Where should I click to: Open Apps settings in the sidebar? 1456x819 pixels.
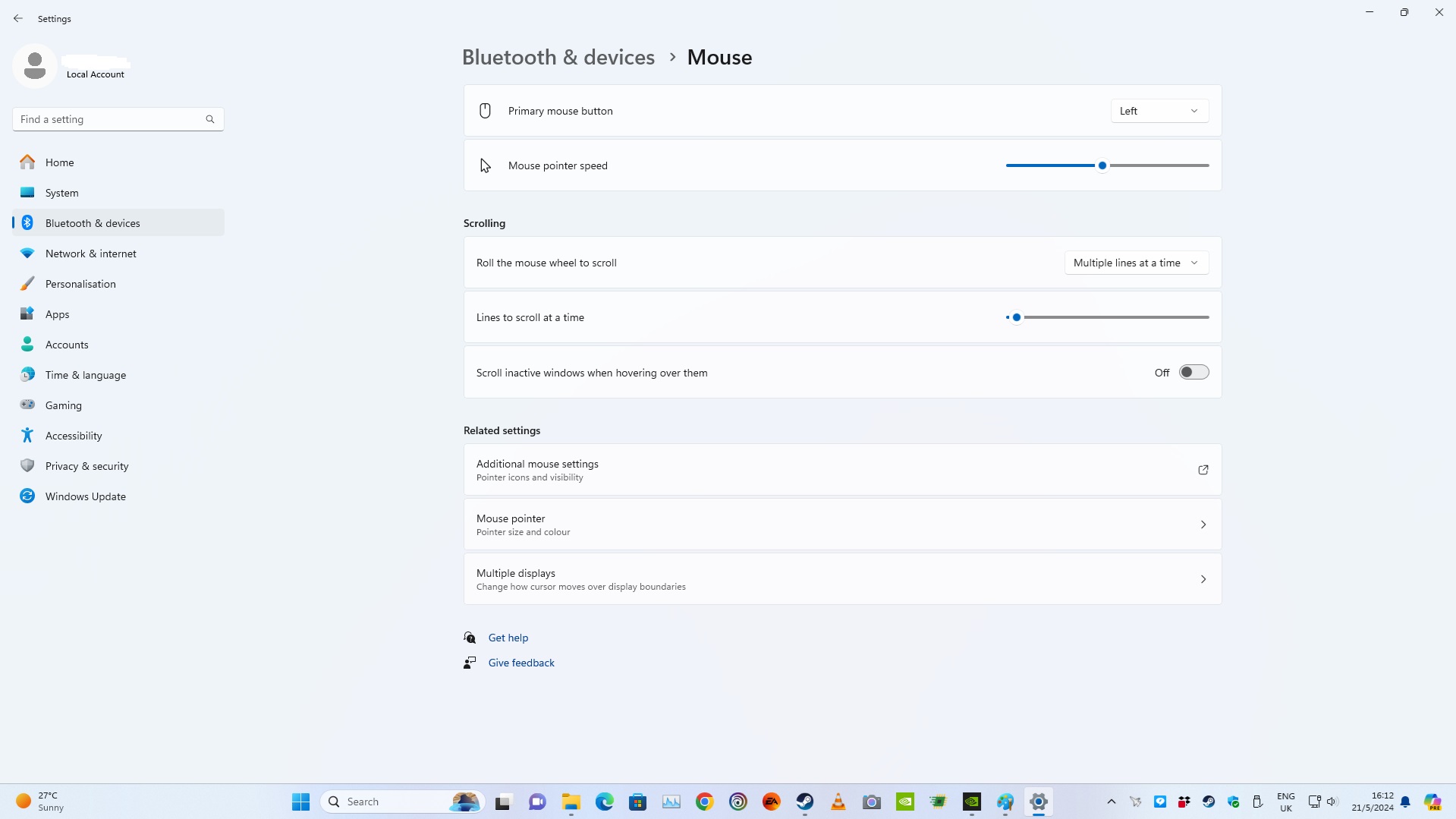118,314
